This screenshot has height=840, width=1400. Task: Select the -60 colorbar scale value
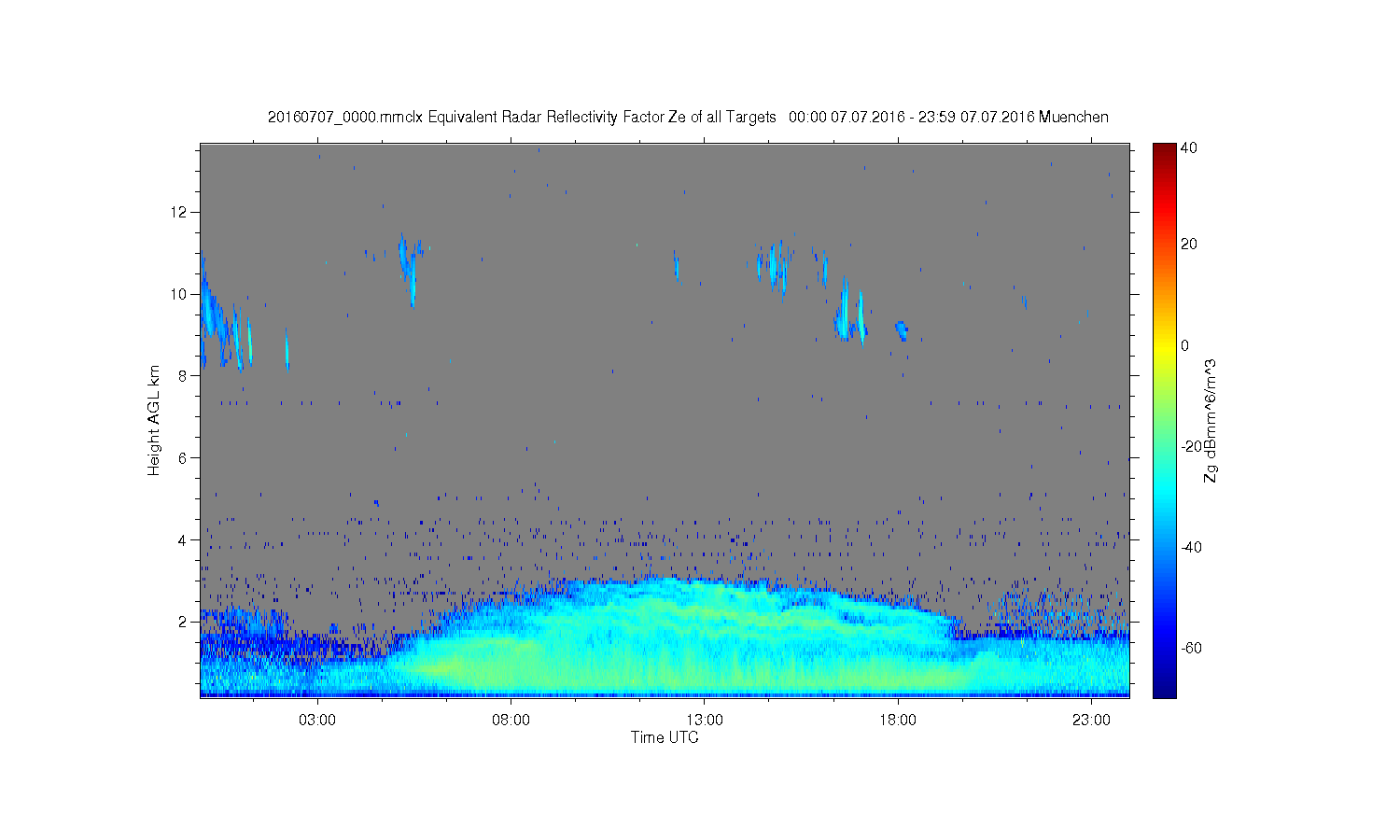point(1191,648)
